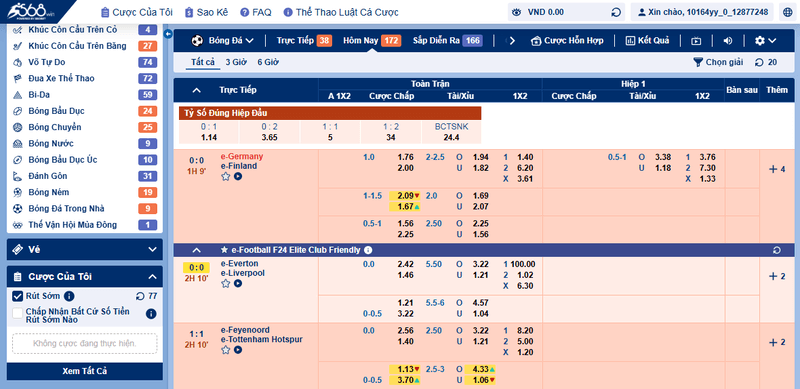Collapse the Trực Tiếp header section
This screenshot has width=800, height=389.
tap(196, 90)
